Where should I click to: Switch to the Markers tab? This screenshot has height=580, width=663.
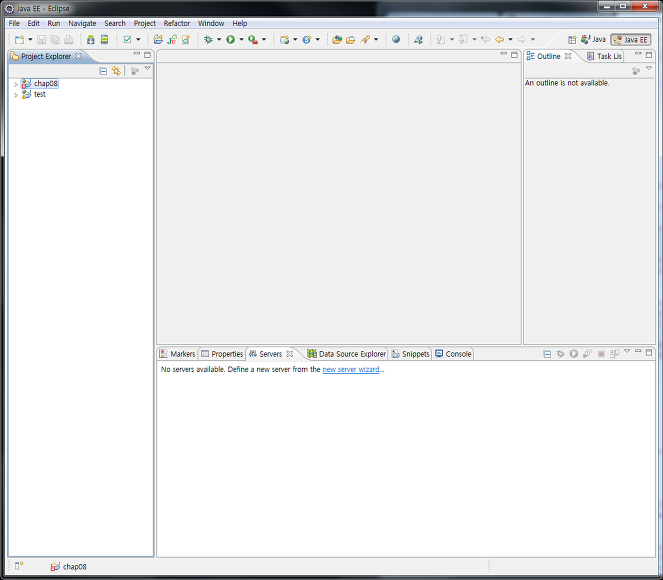tap(178, 354)
